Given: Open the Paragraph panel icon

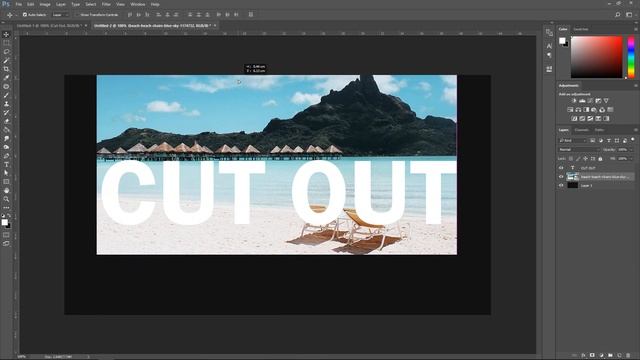Looking at the screenshot, I should (549, 55).
